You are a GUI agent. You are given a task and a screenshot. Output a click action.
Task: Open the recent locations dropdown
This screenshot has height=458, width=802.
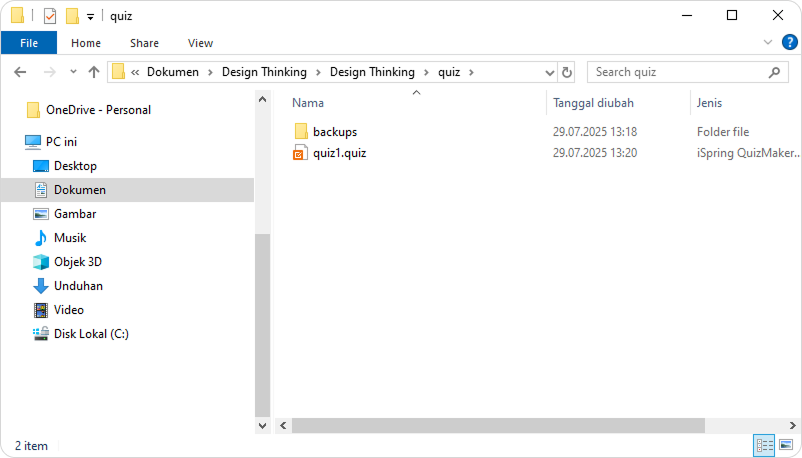pos(73,72)
